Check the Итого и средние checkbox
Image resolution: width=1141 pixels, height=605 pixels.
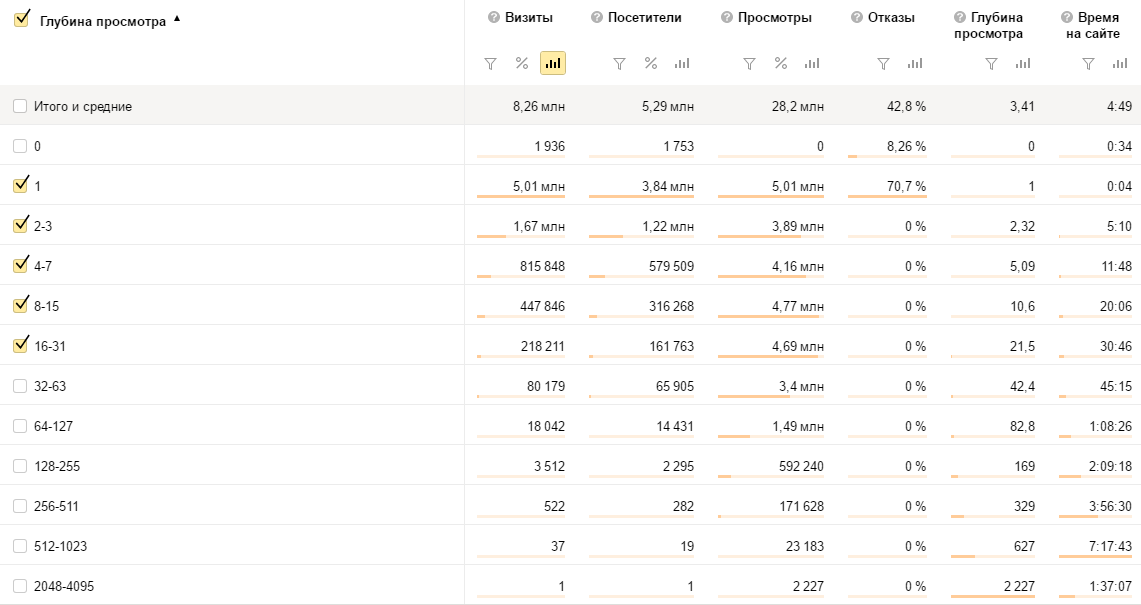point(20,106)
